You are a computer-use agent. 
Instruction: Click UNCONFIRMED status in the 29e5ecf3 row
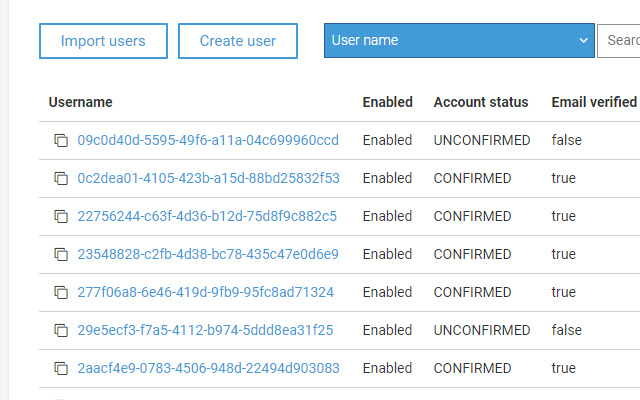coord(482,330)
